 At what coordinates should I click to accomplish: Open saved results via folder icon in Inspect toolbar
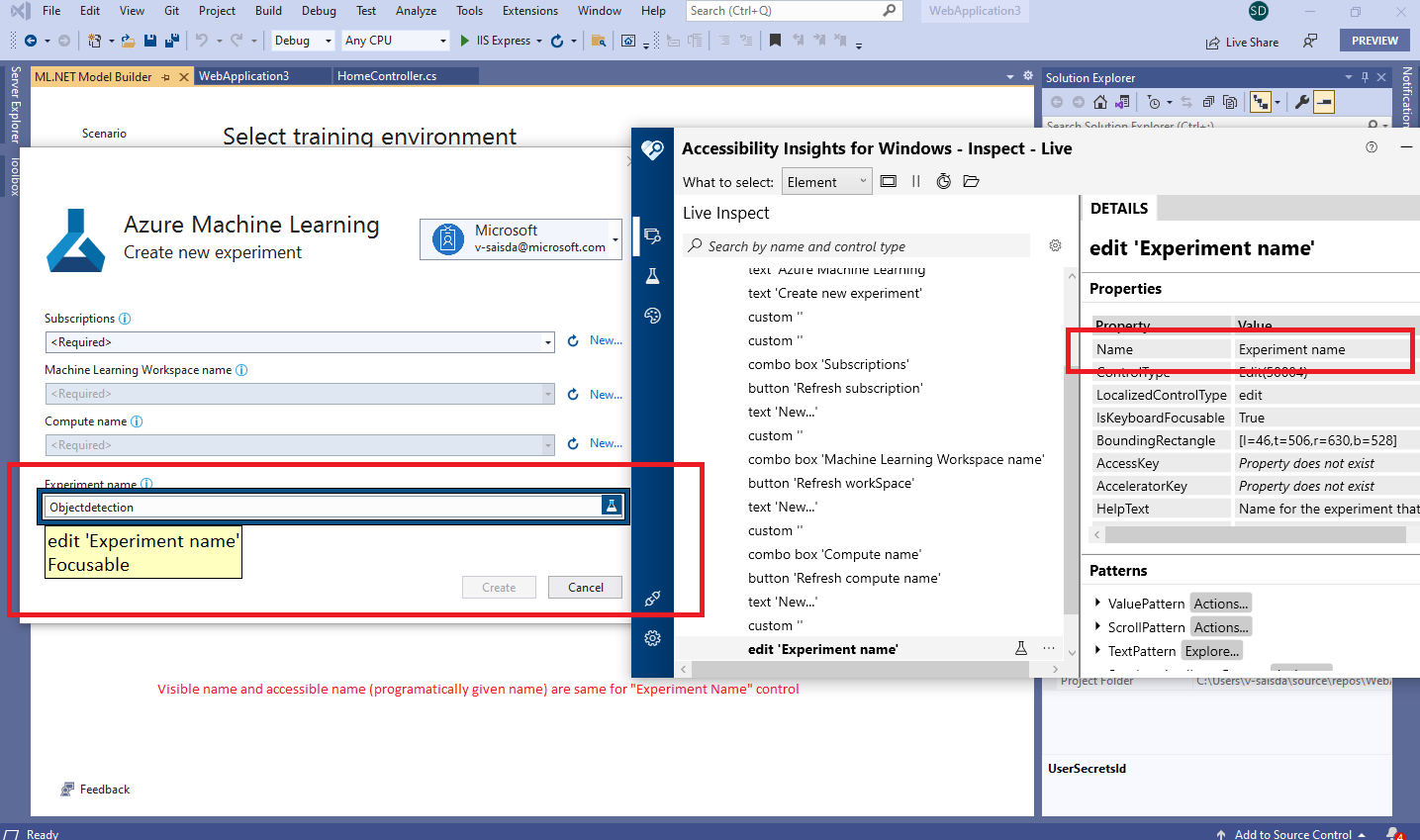[971, 181]
